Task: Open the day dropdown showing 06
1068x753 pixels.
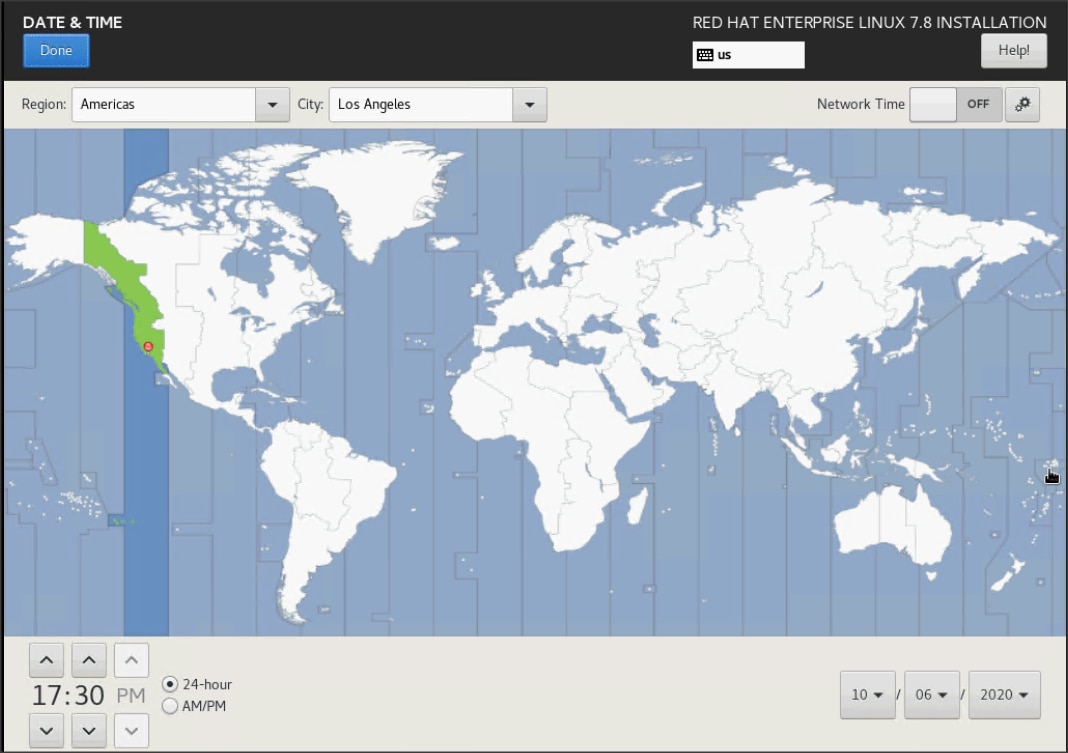Action: 931,694
